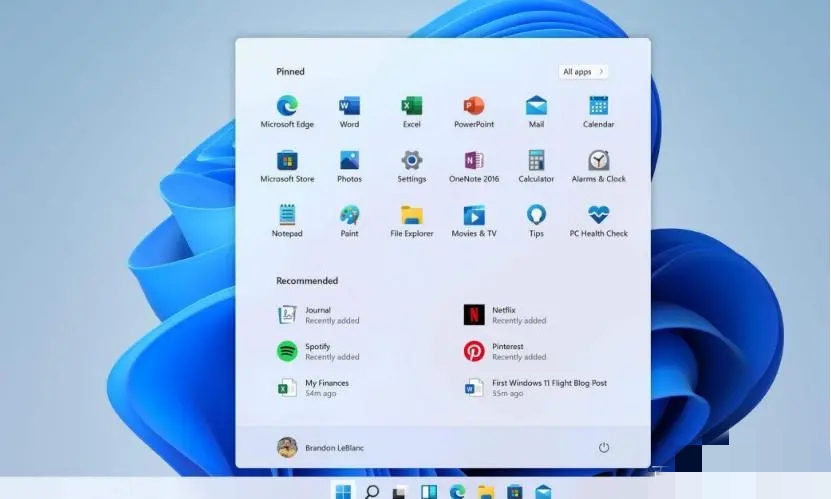This screenshot has width=831, height=499.
Task: Click the All apps button
Action: tap(583, 72)
